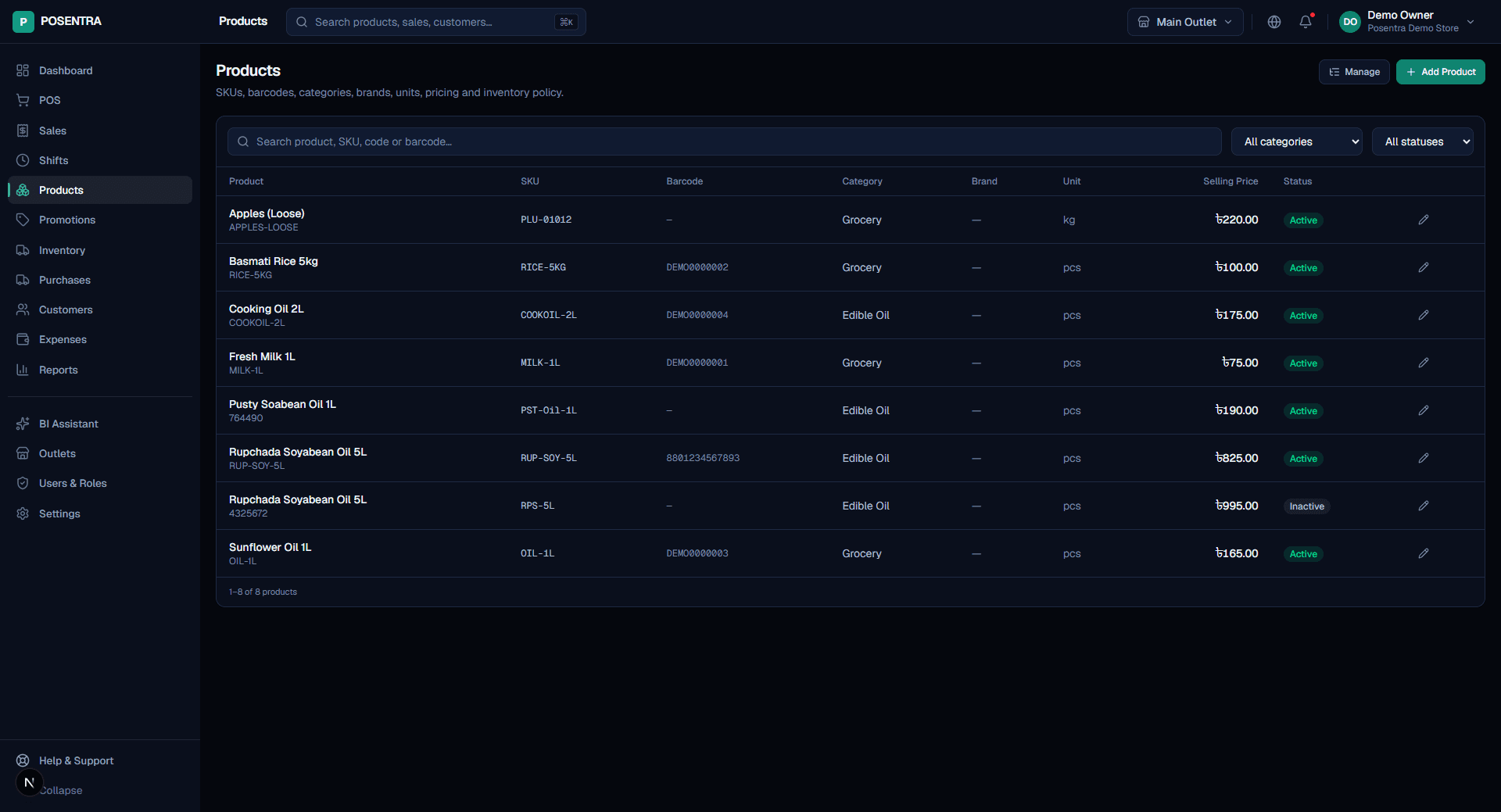
Task: Click the Inactive status badge
Action: [1306, 506]
